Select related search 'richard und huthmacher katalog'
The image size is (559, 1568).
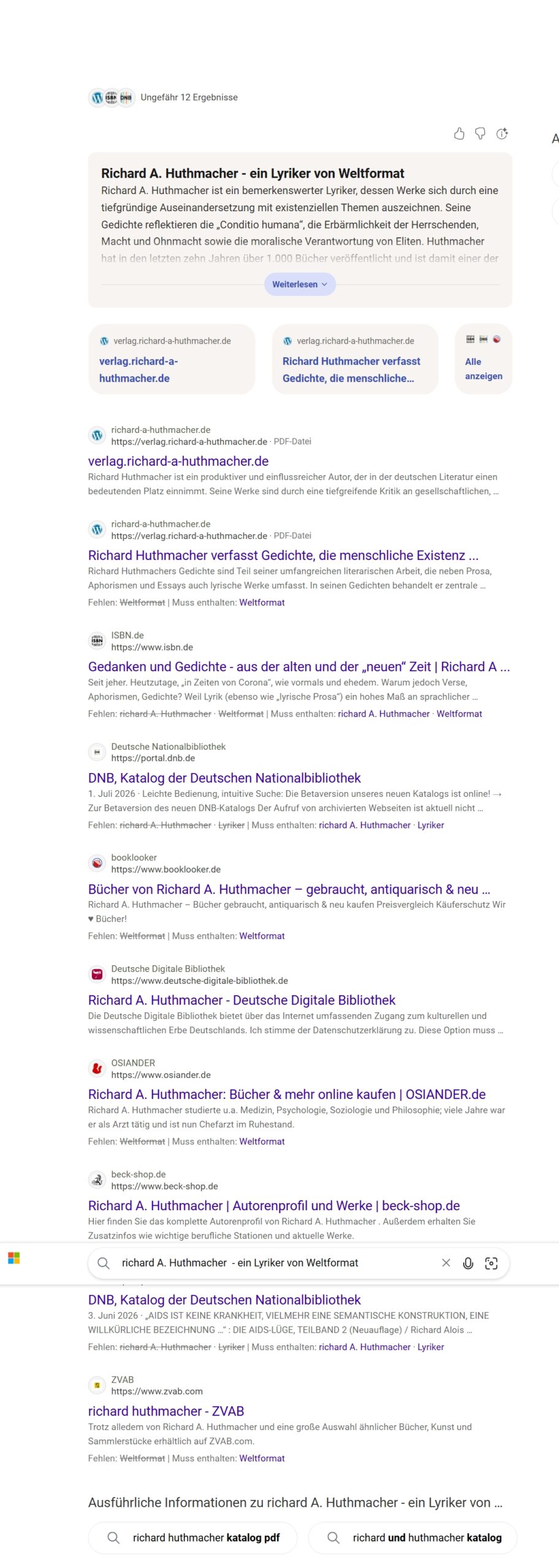point(413,1537)
